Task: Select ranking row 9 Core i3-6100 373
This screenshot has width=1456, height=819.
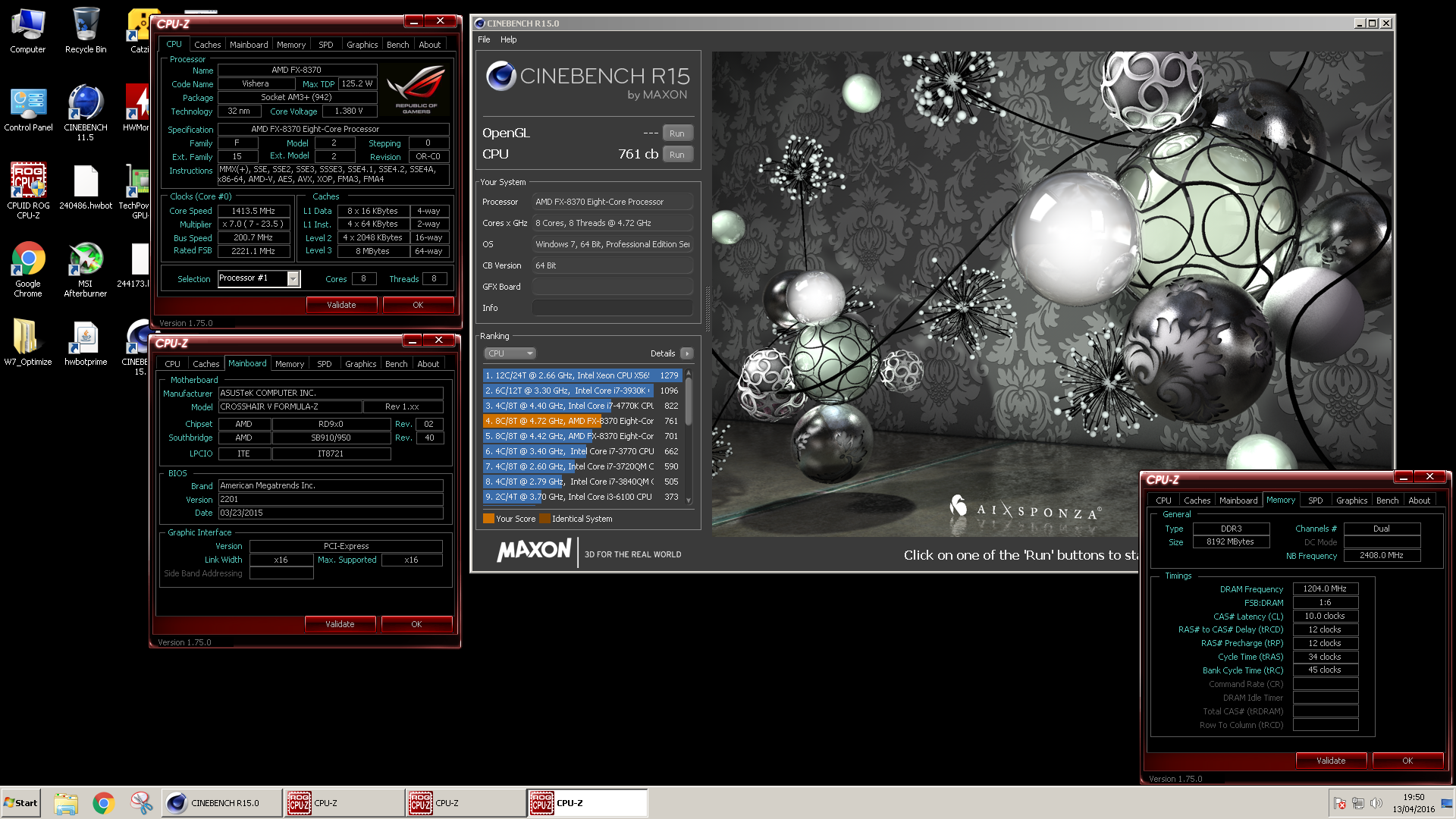Action: pyautogui.click(x=582, y=497)
